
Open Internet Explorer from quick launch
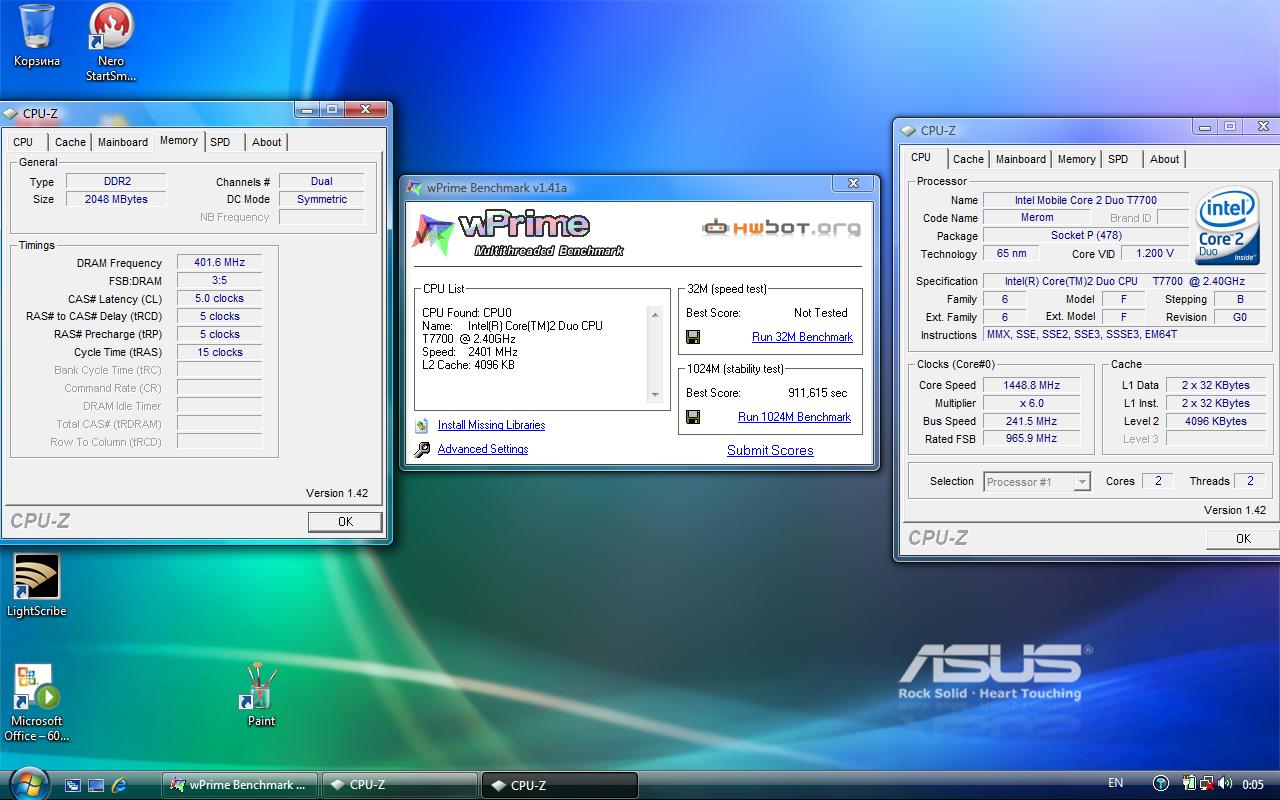click(x=119, y=785)
